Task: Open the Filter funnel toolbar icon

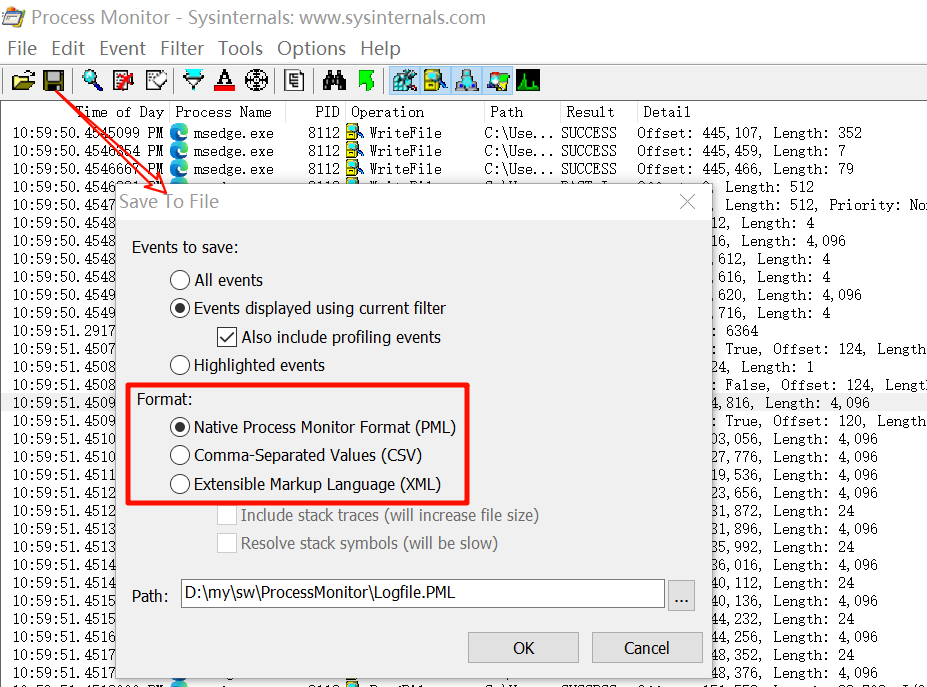Action: coord(193,80)
